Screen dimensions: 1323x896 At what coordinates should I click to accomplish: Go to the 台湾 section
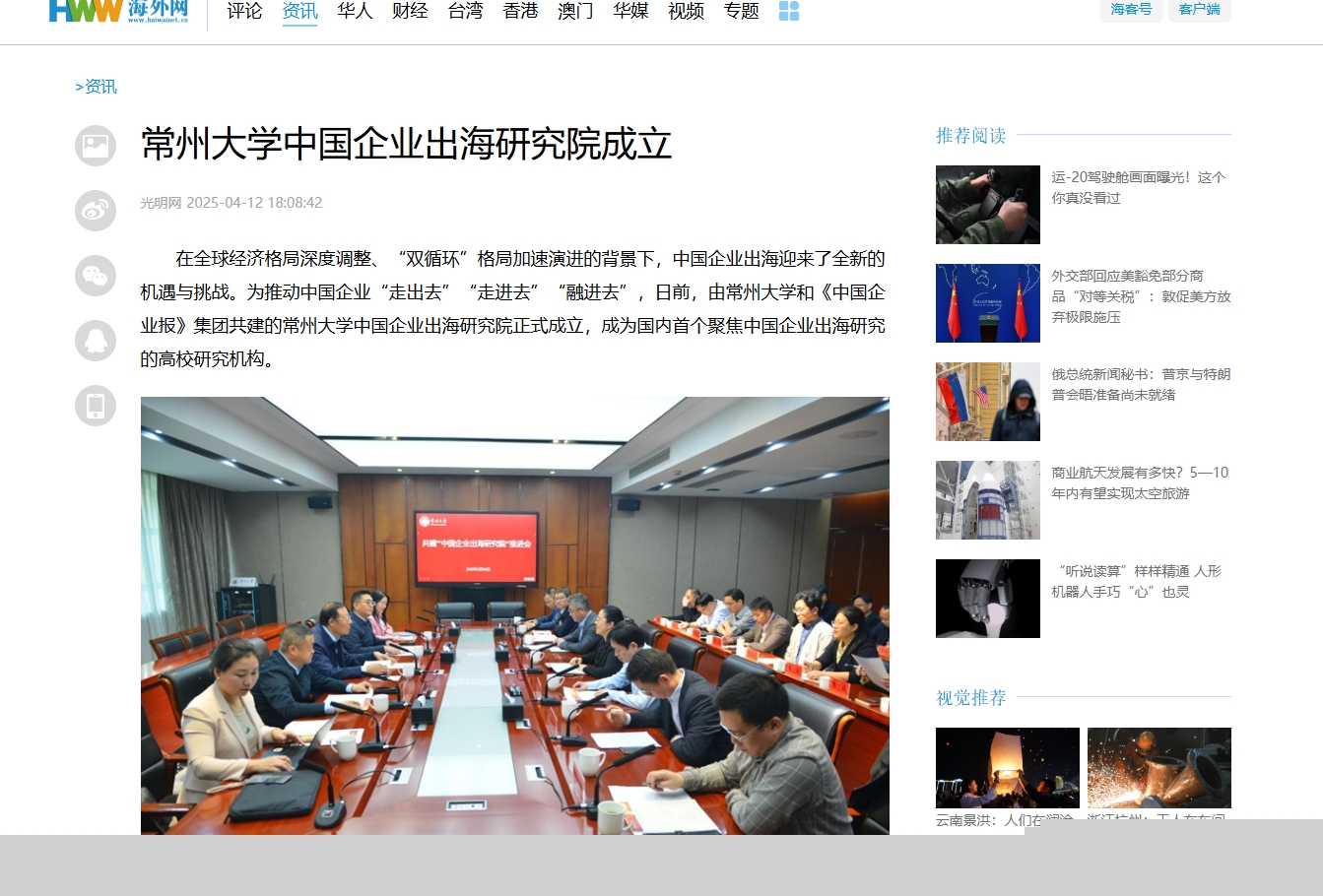point(465,11)
